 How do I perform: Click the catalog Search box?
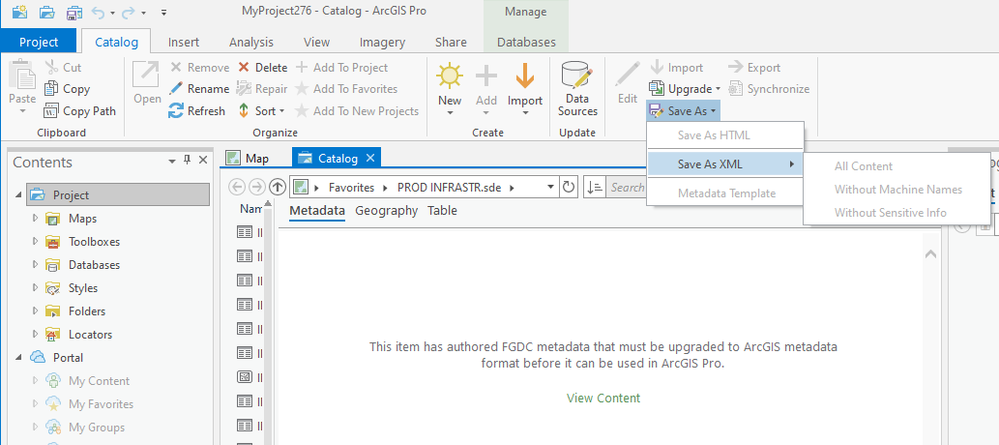point(626,187)
